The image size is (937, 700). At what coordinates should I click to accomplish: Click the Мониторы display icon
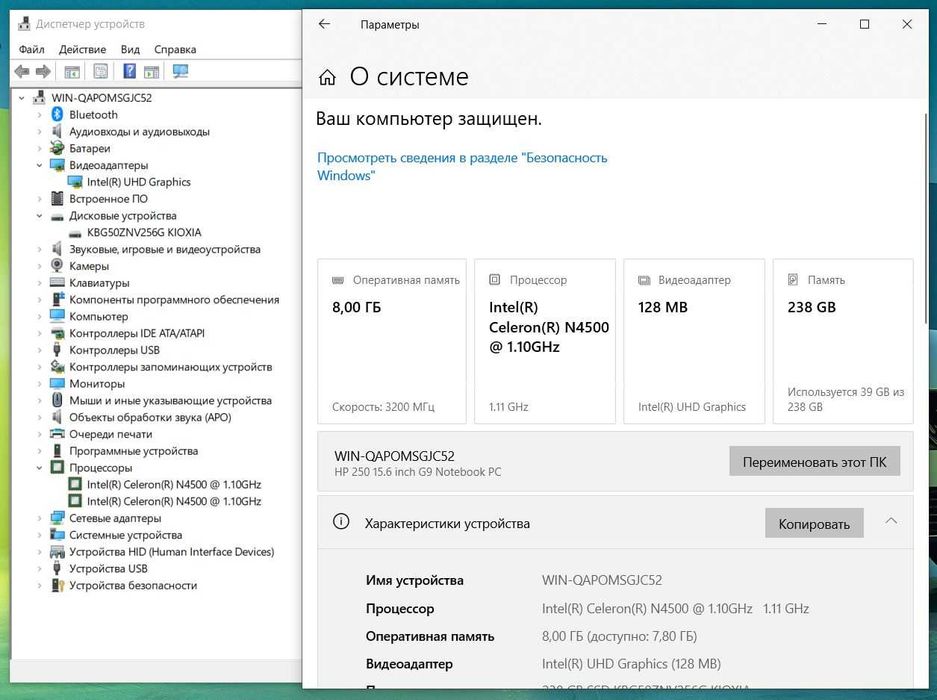click(57, 383)
